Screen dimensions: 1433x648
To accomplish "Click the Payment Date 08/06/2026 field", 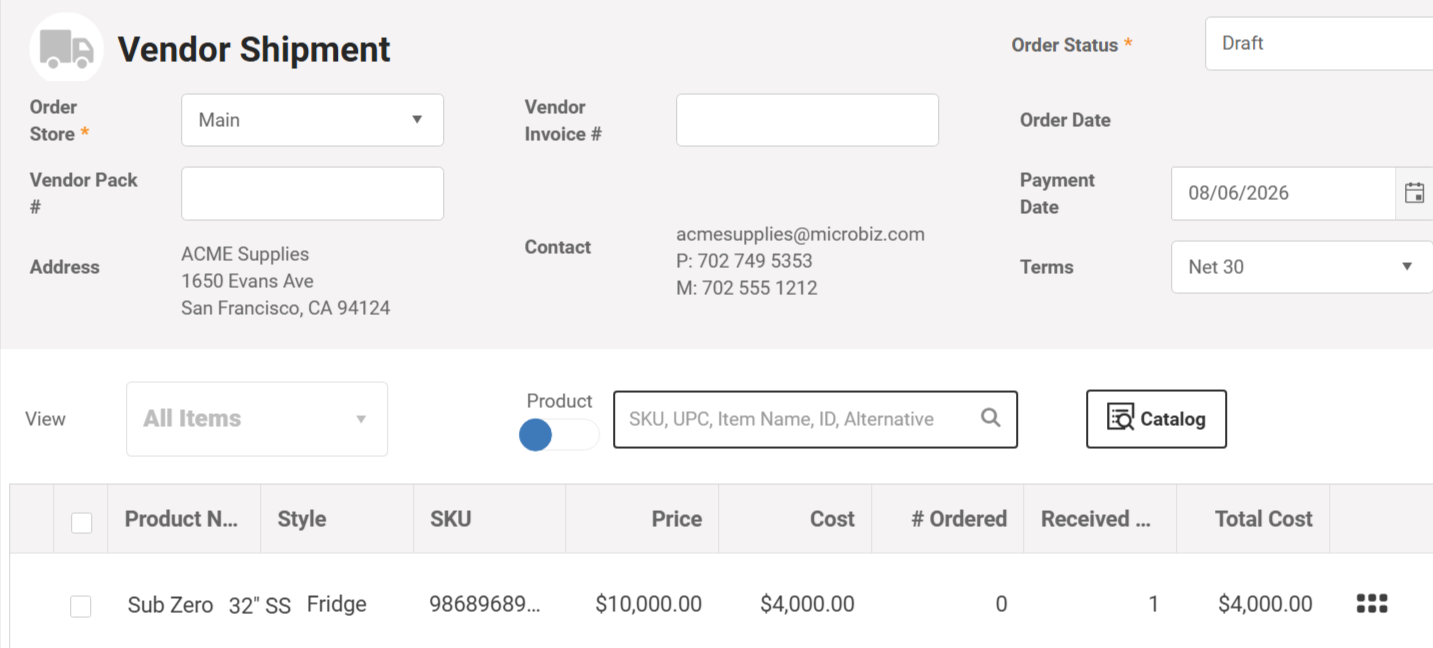I will [1283, 193].
